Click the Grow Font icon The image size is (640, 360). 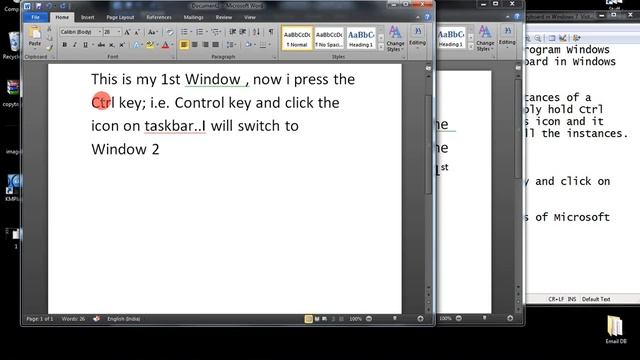pyautogui.click(x=127, y=32)
